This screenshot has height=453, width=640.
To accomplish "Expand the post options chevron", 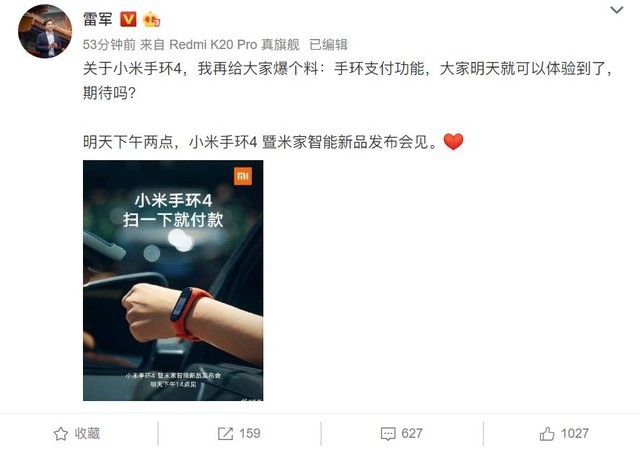I will 616,10.
